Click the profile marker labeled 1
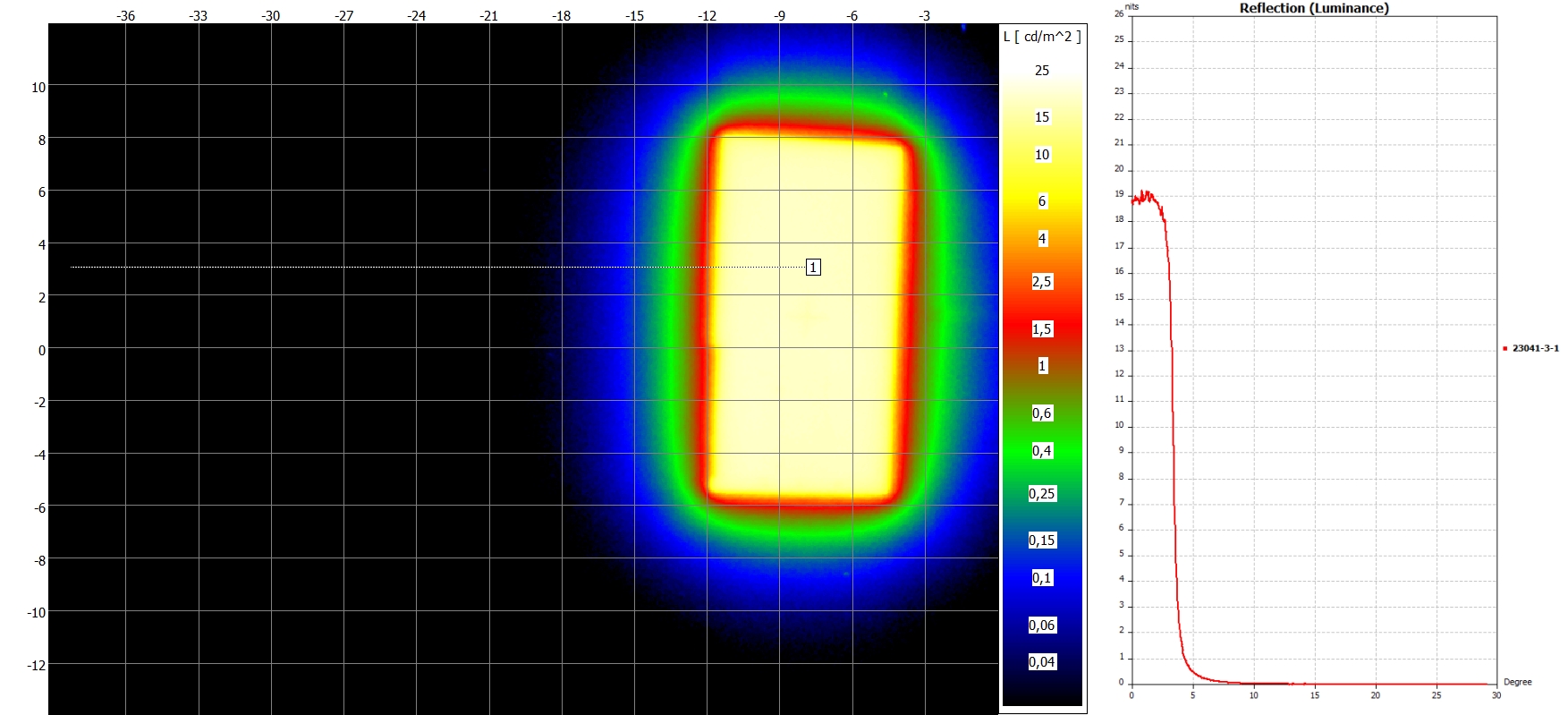The width and height of the screenshot is (1568, 715). point(813,267)
